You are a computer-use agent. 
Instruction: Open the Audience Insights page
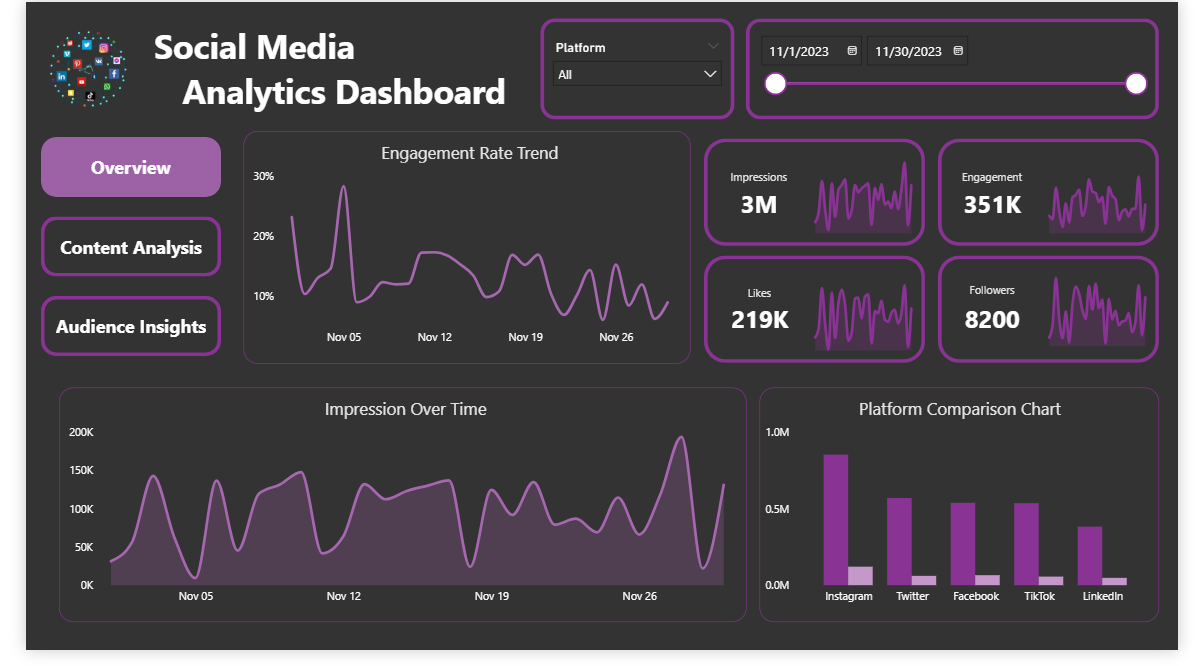click(130, 326)
